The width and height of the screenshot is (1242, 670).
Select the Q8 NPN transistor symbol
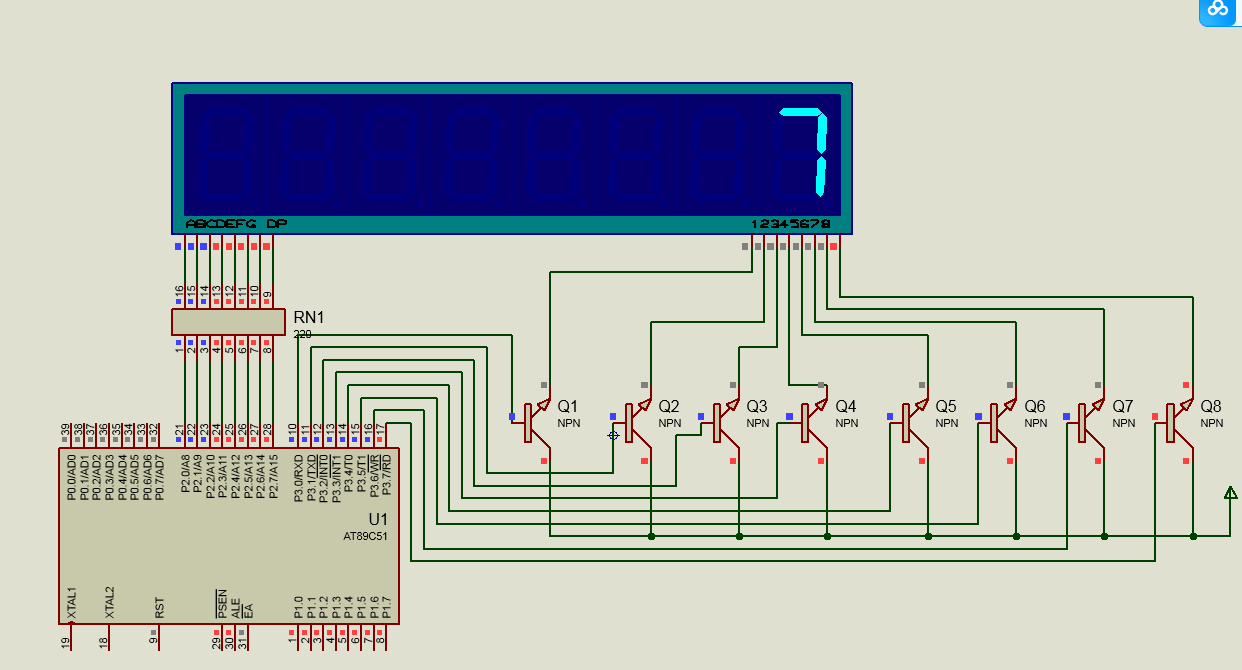coord(1176,422)
